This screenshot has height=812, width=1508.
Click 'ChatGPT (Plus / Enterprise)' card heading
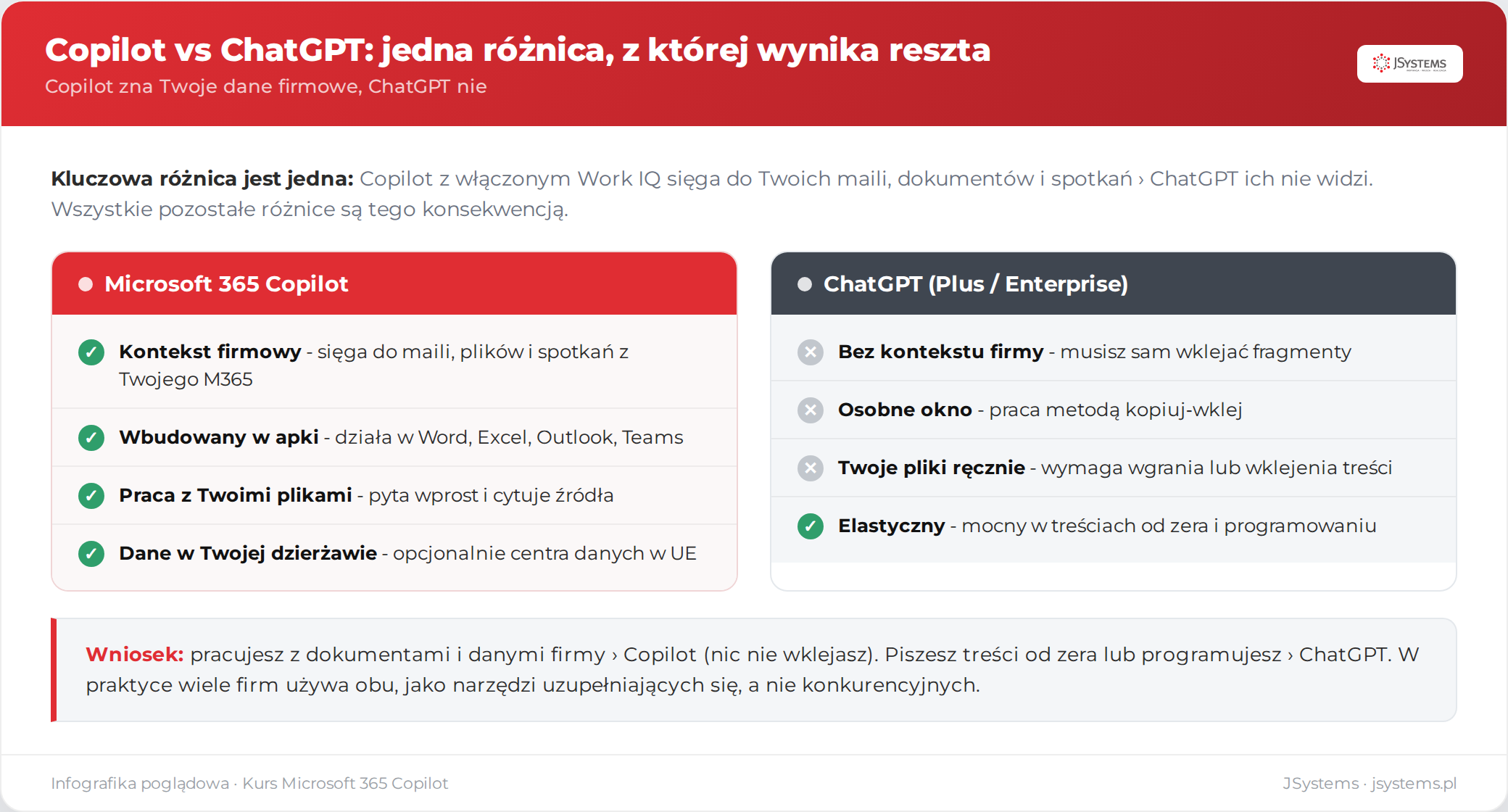pos(976,283)
